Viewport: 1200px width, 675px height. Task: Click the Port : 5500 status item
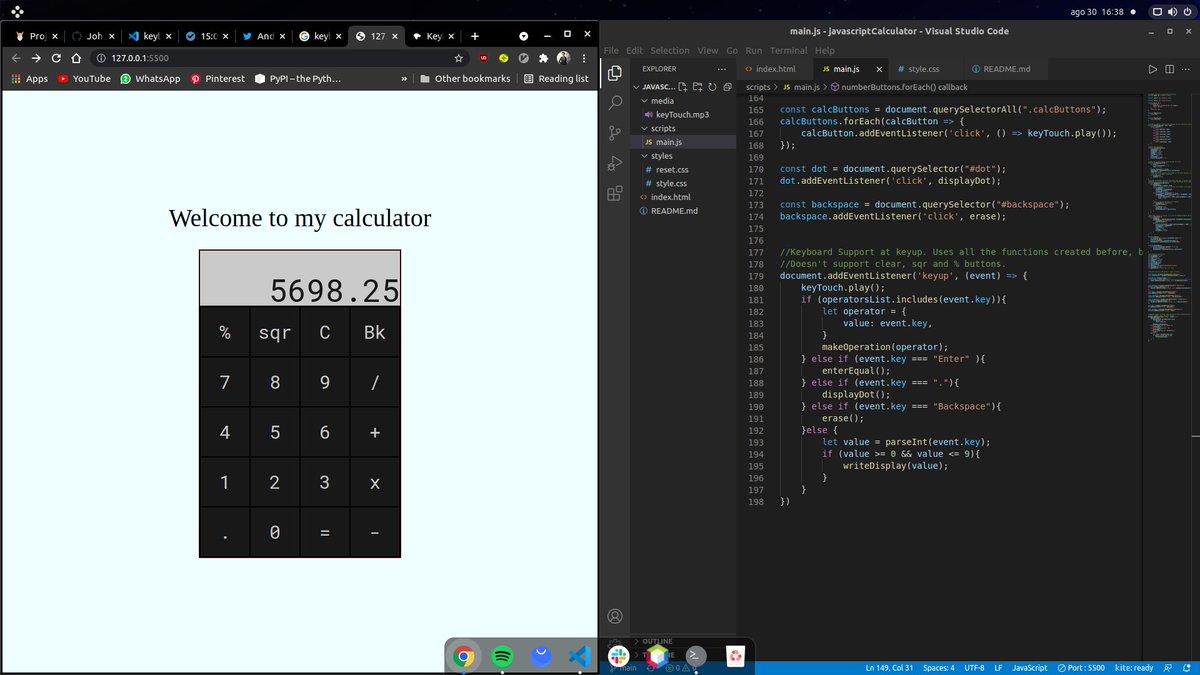1080,667
